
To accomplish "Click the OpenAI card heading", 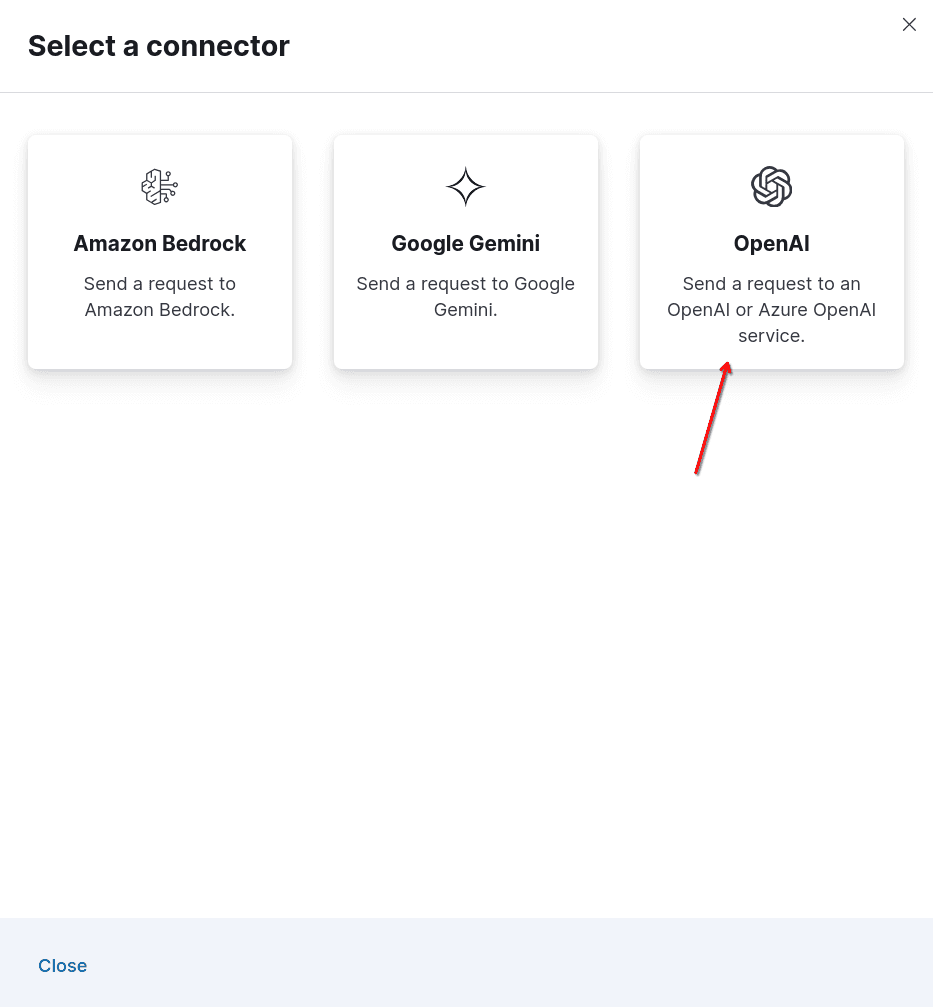I will pos(771,243).
